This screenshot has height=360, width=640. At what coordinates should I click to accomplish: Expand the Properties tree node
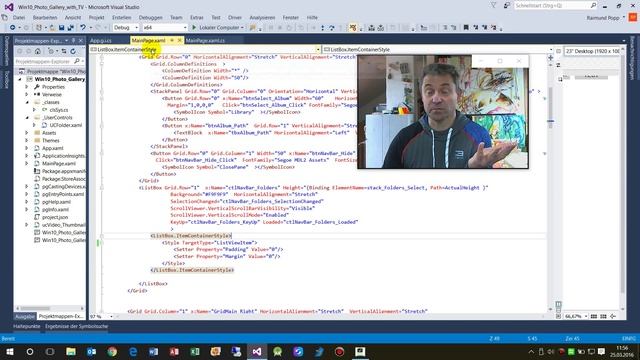point(27,87)
